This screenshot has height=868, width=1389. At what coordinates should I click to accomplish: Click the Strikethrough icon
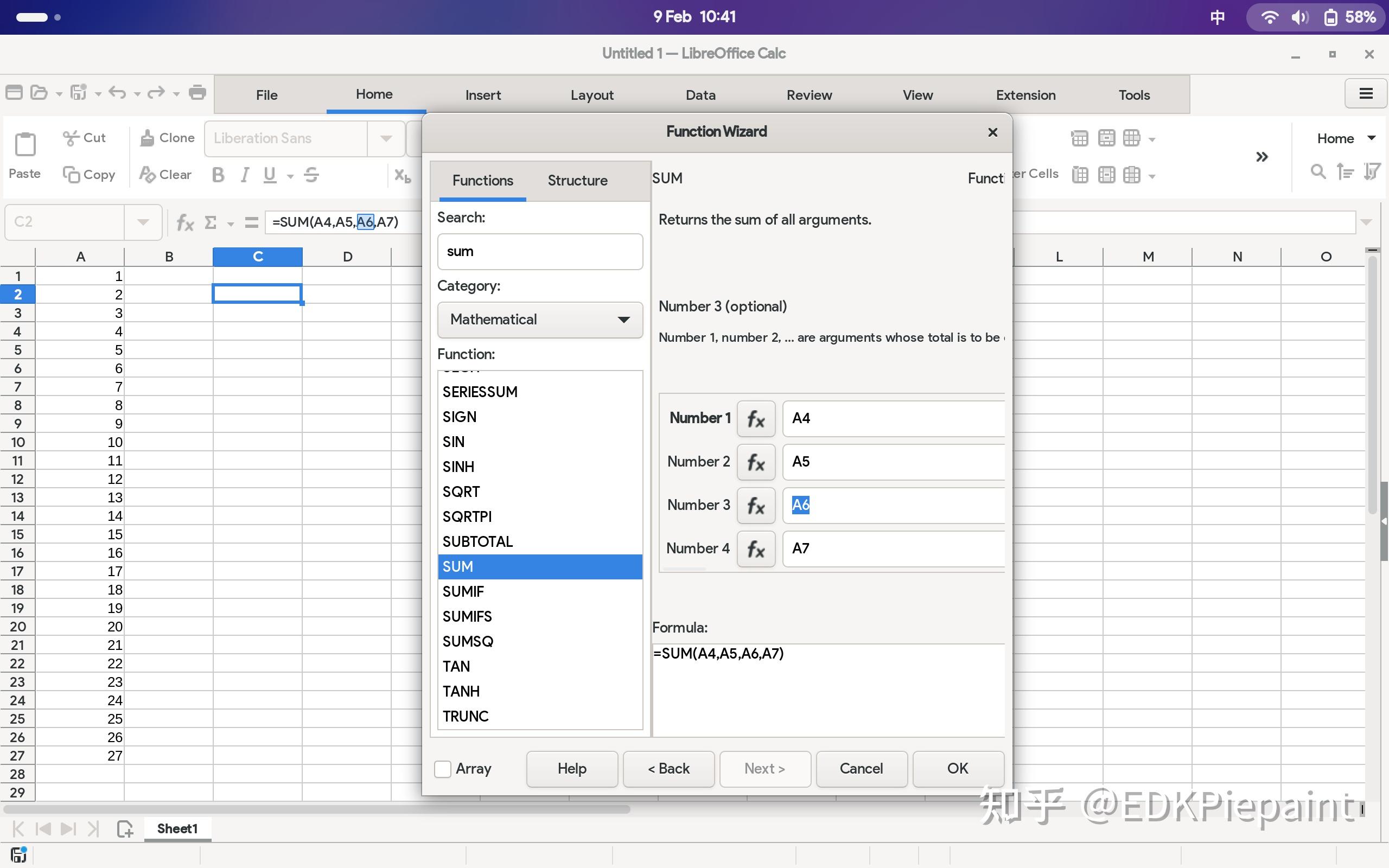(311, 175)
